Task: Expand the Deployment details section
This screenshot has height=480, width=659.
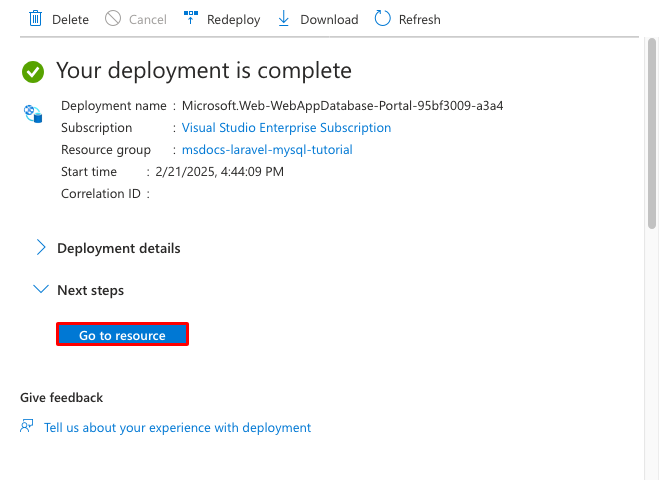Action: [x=41, y=248]
